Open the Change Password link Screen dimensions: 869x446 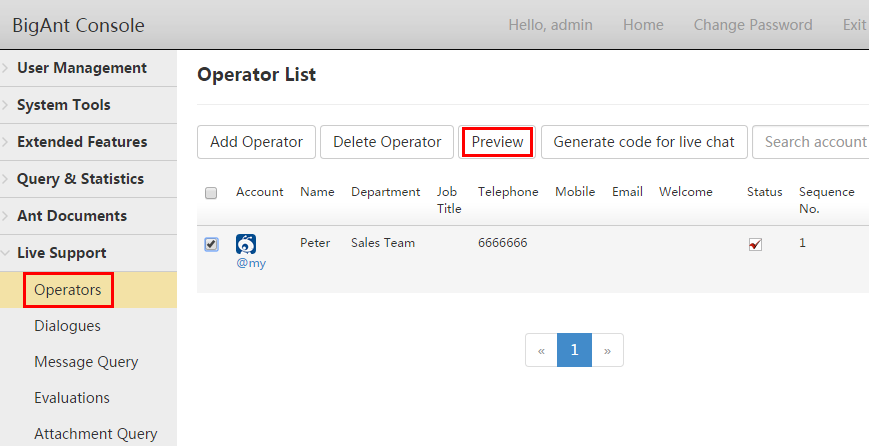(752, 25)
